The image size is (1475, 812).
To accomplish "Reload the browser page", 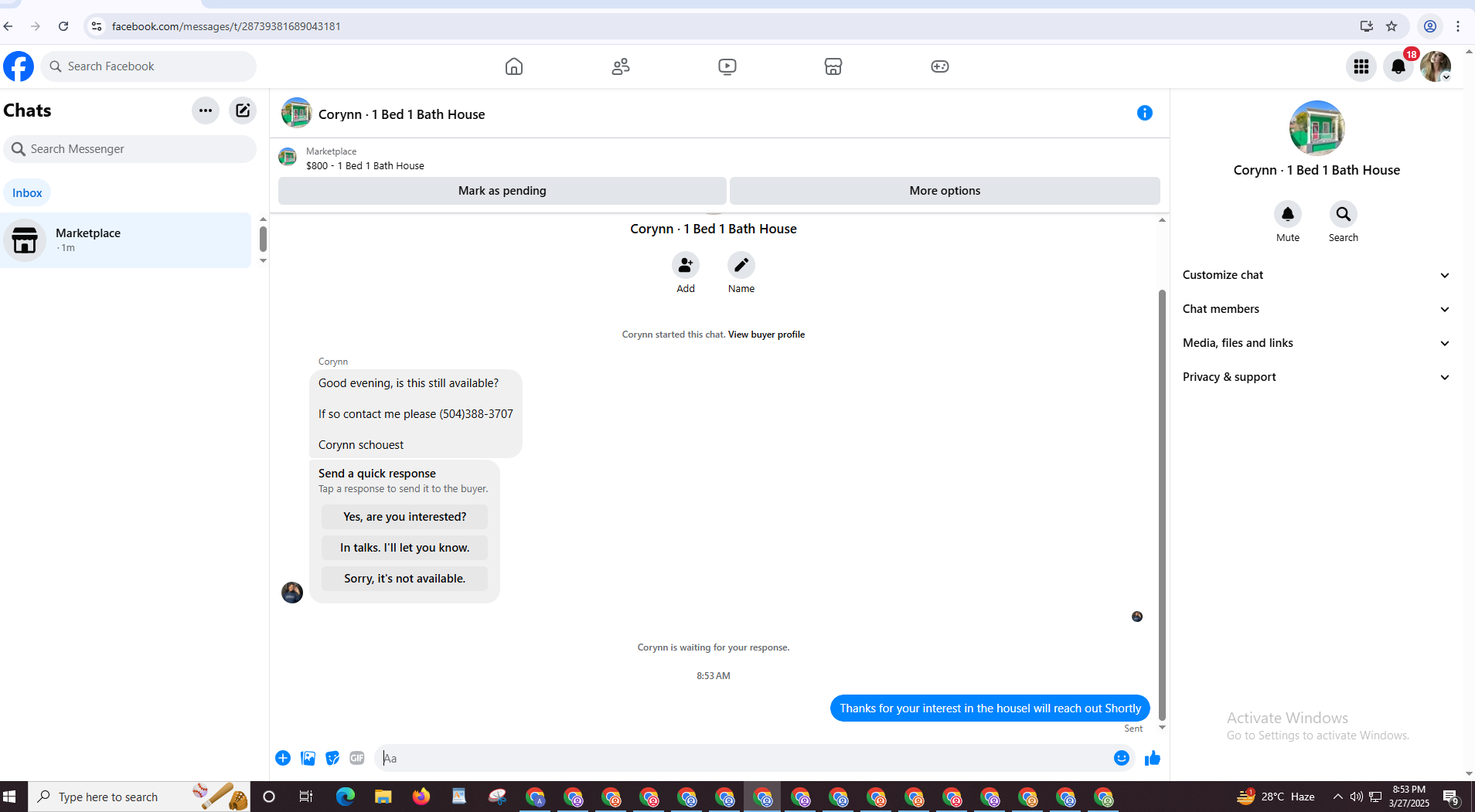I will [x=63, y=26].
